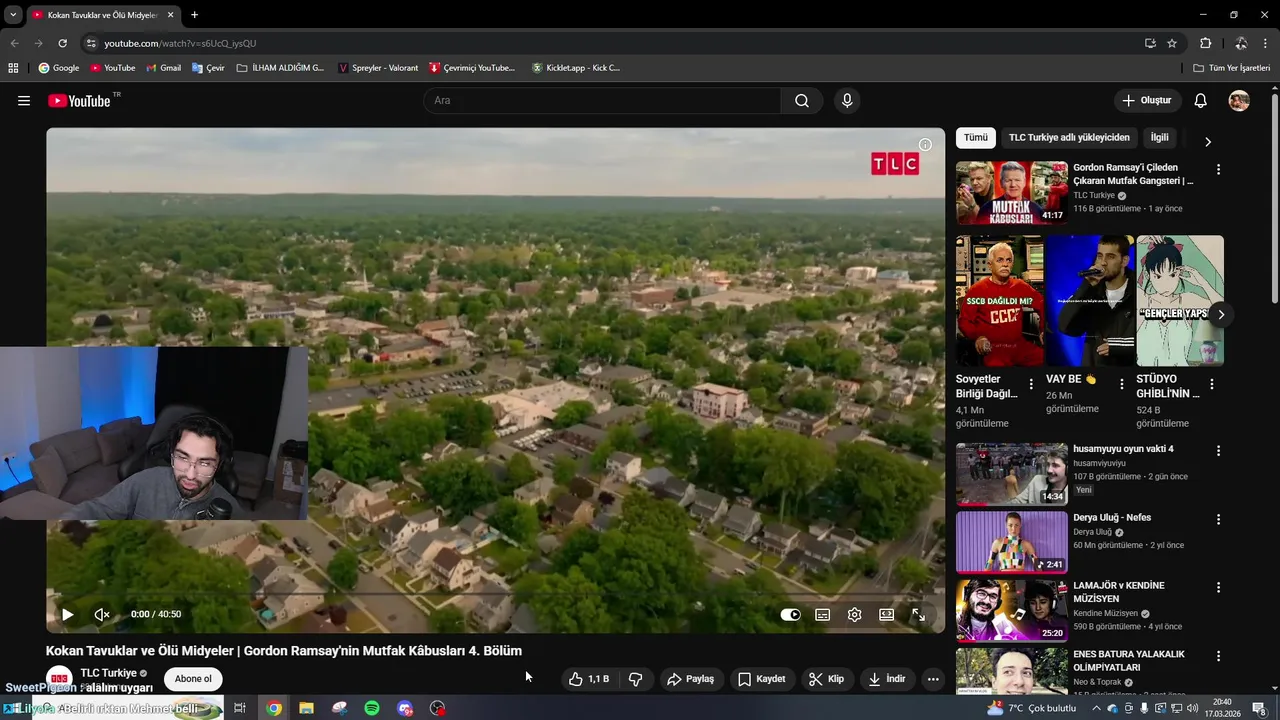The image size is (1280, 720).
Task: Open options for LAMAJÖR v KENDİNE MÜZİSYEN
Action: click(x=1218, y=588)
